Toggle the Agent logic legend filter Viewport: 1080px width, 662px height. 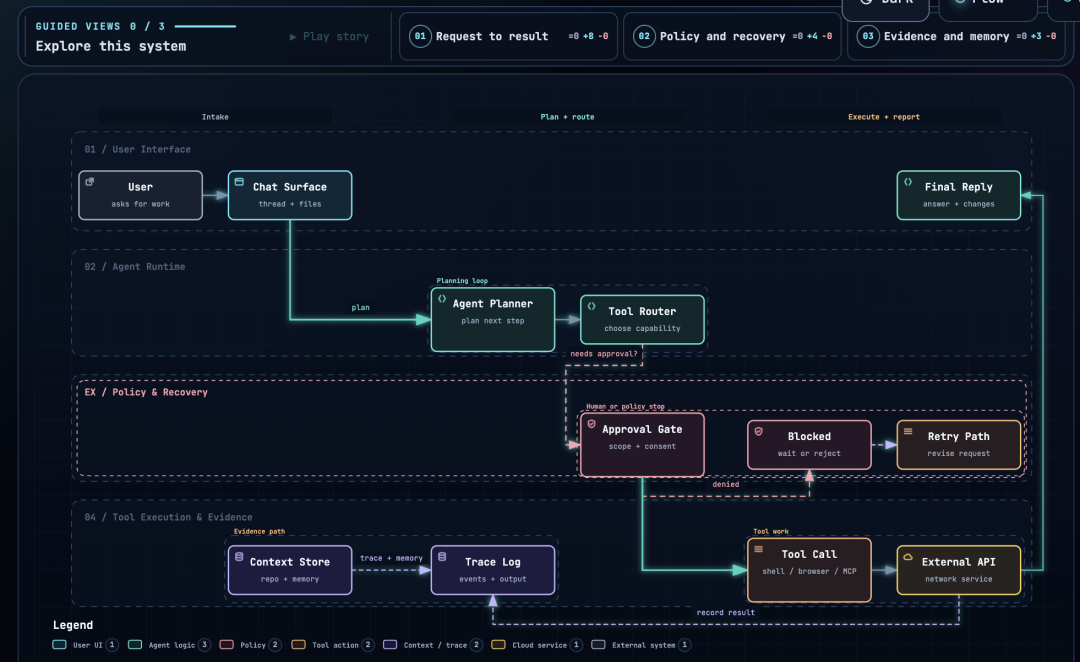point(169,645)
